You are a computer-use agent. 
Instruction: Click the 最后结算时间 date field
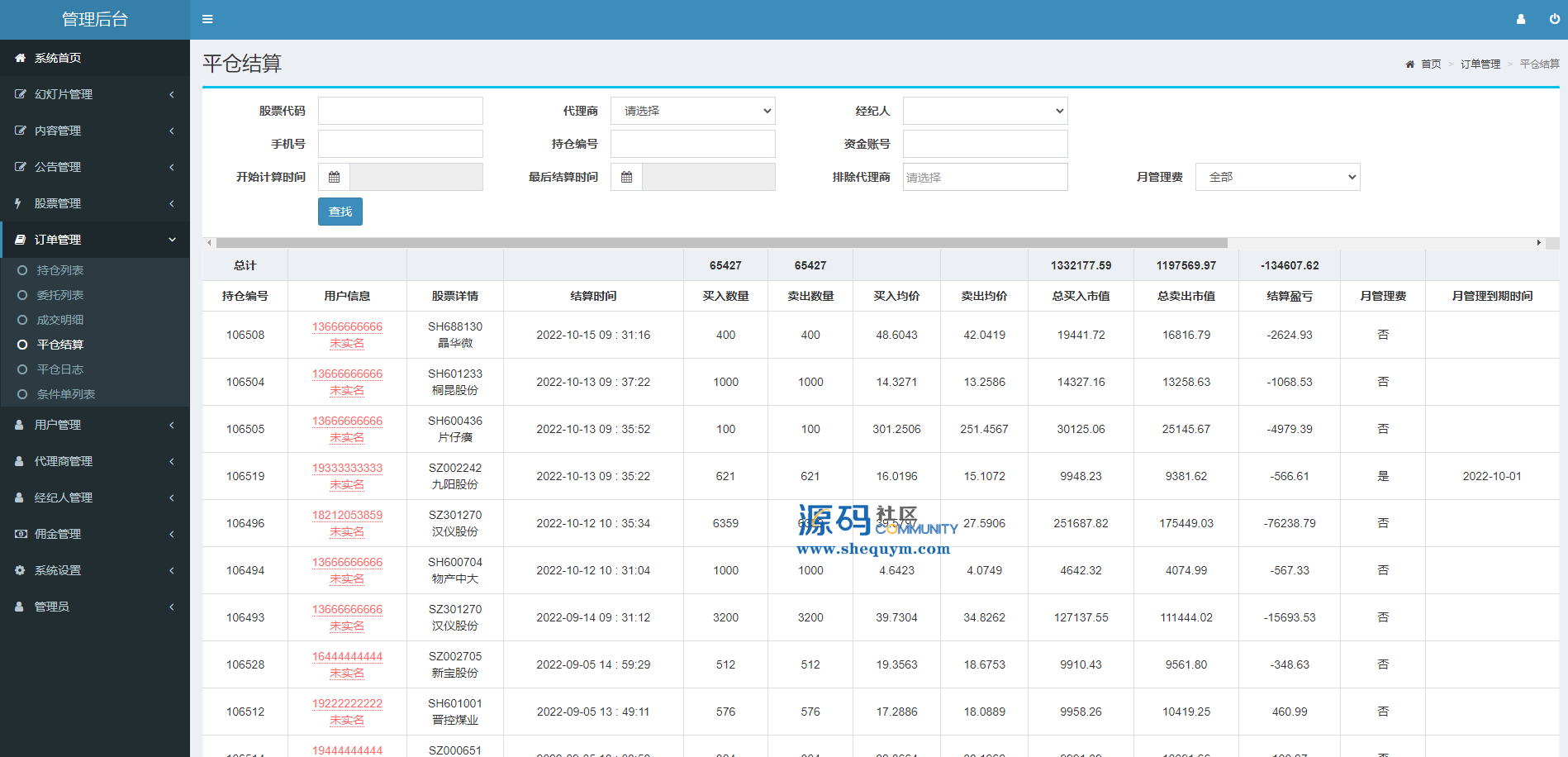point(709,177)
